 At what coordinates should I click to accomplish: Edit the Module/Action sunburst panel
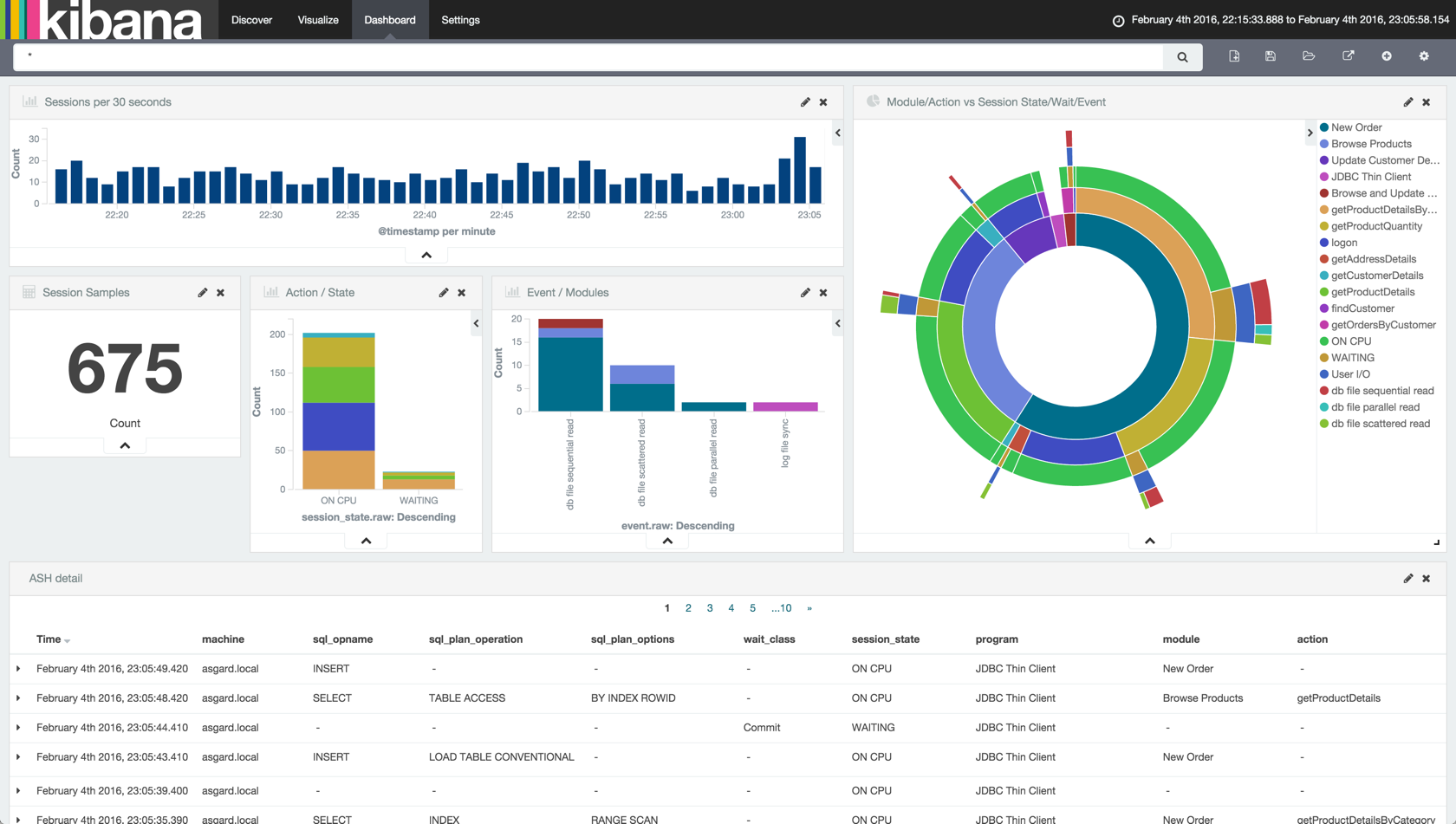1408,102
